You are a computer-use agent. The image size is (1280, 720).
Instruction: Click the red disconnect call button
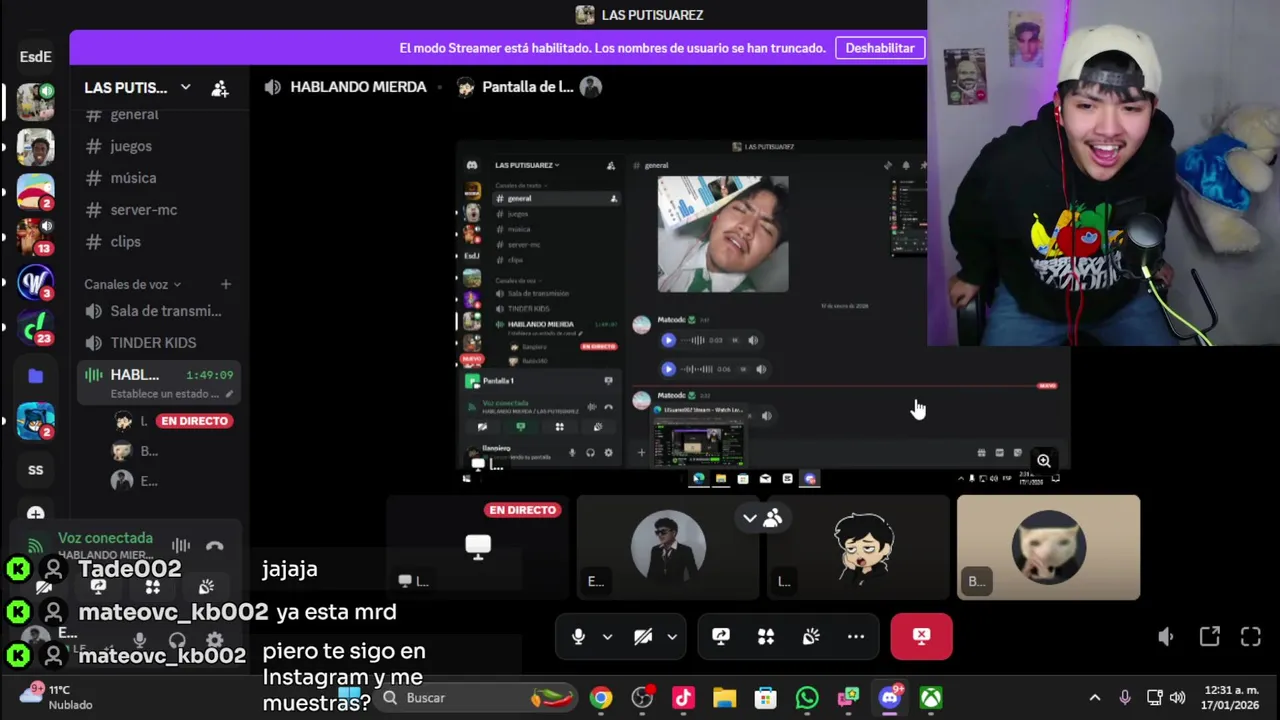[x=921, y=637]
